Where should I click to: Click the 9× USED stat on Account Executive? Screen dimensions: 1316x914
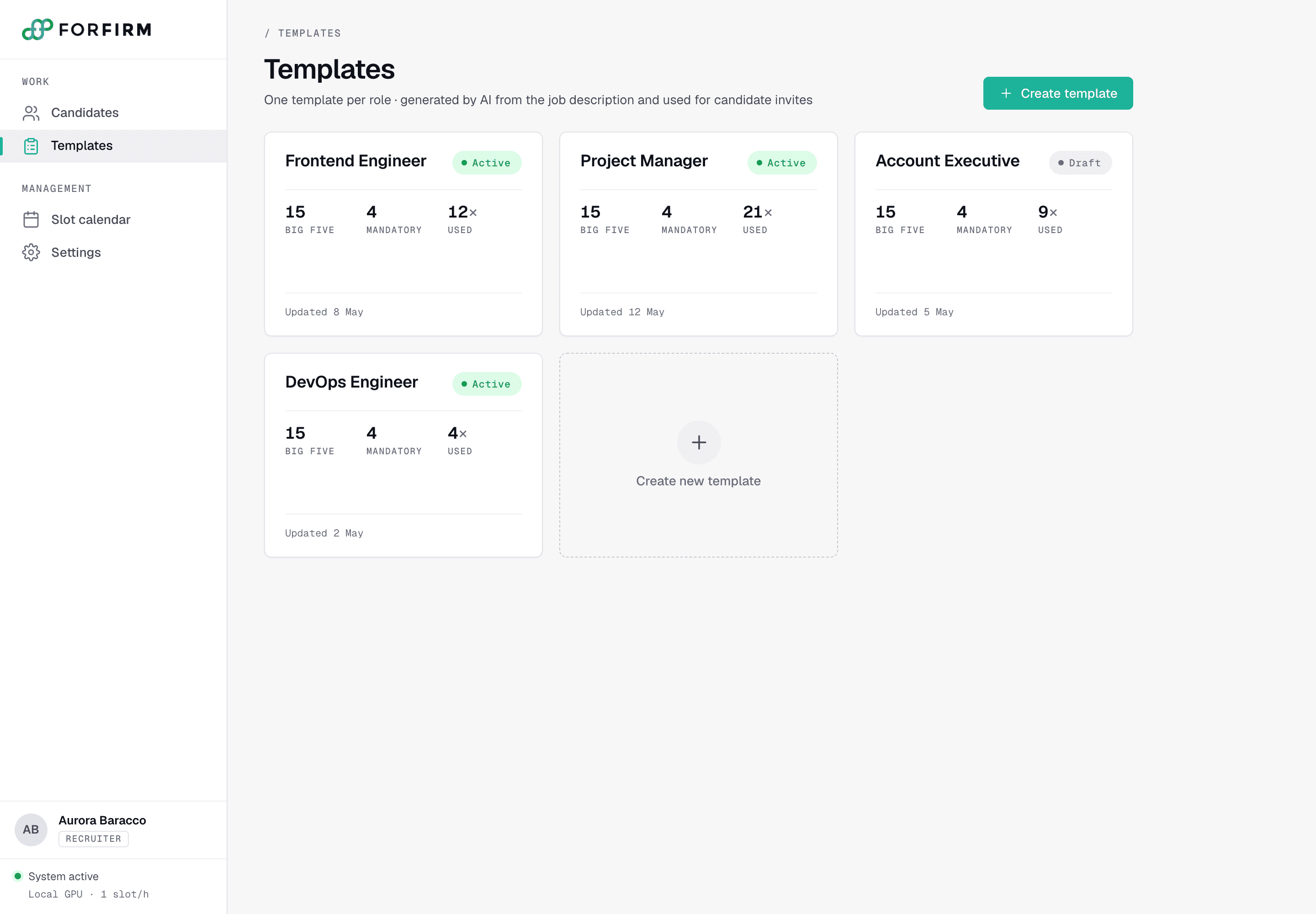click(1050, 219)
